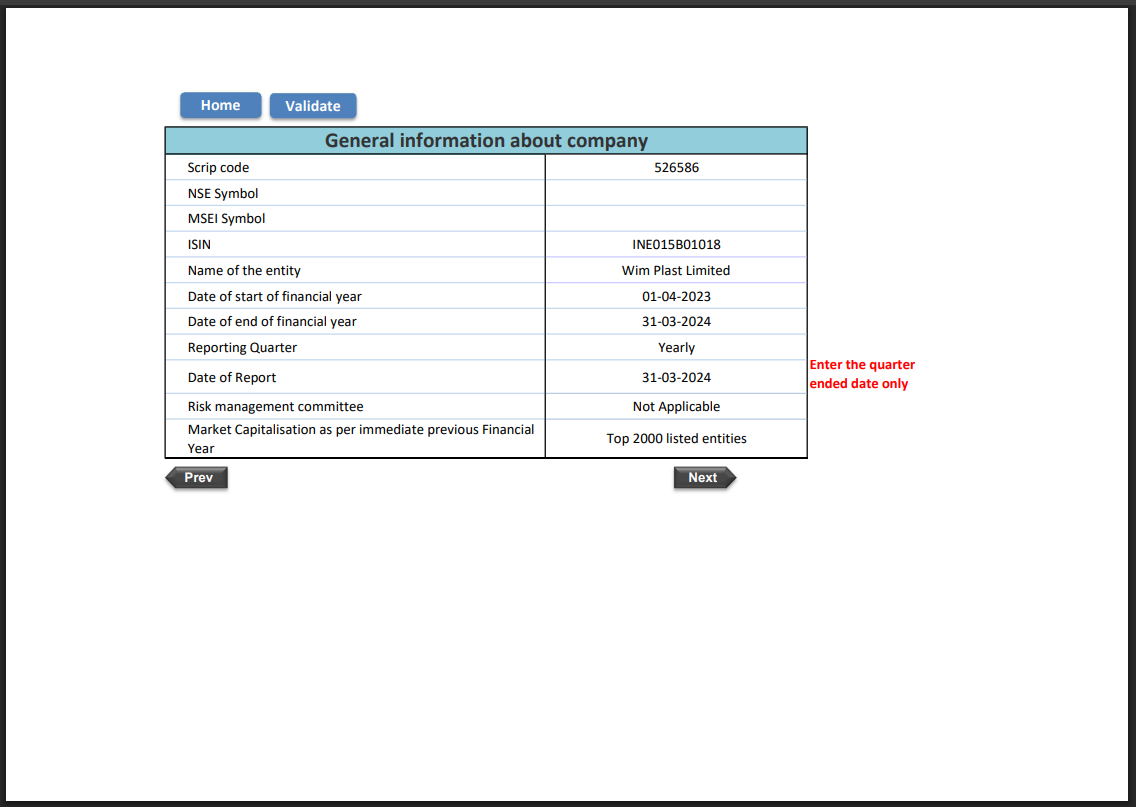
Task: Click the Risk management committee label
Action: (275, 406)
